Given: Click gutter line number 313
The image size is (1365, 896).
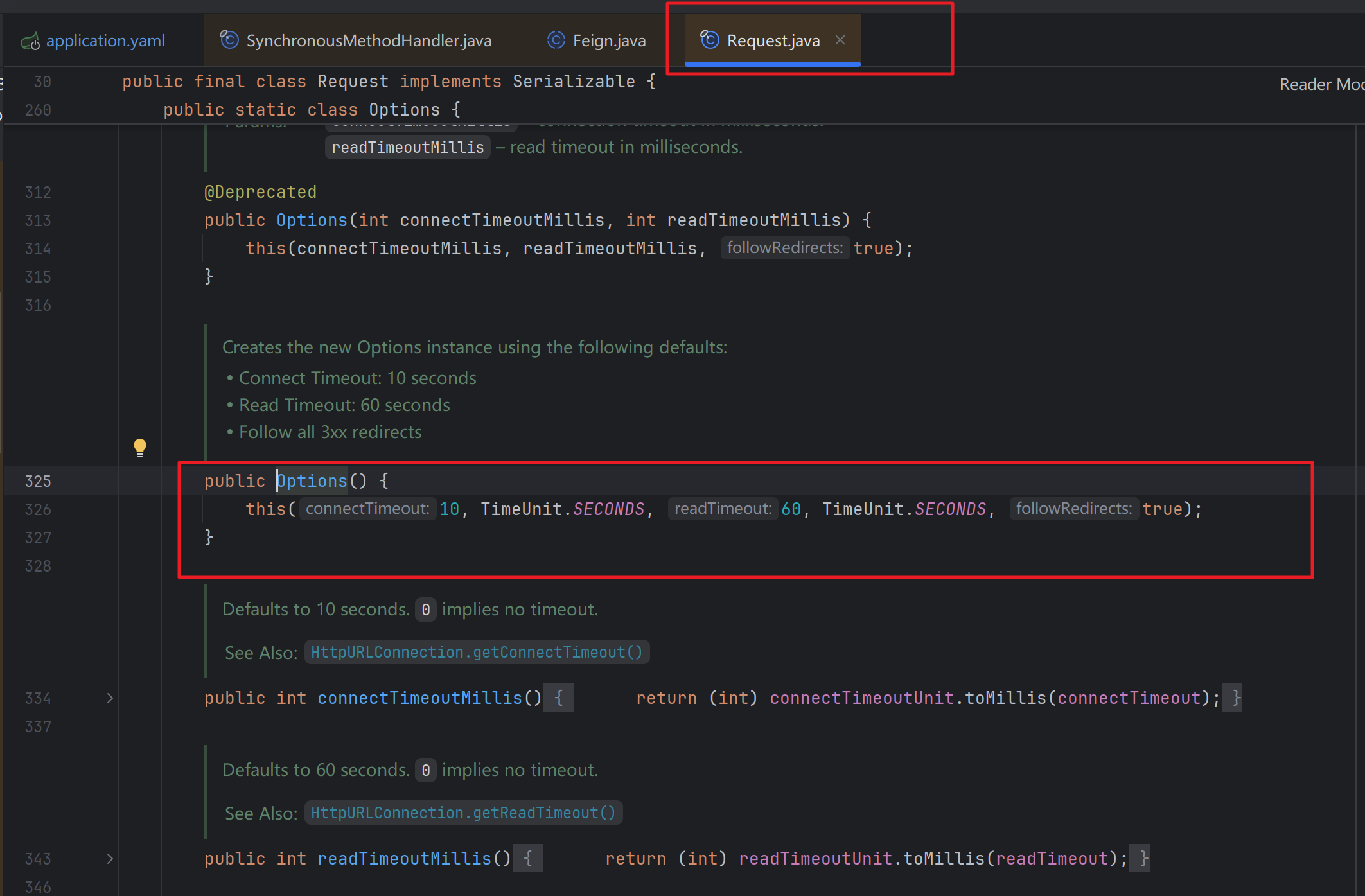Looking at the screenshot, I should [x=38, y=220].
